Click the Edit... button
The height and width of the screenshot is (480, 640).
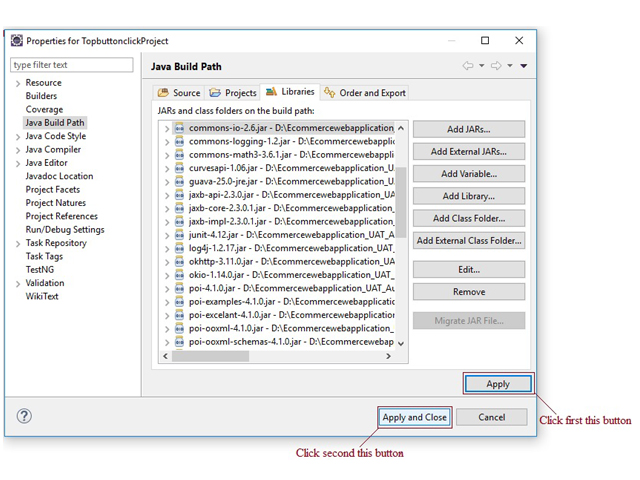469,270
